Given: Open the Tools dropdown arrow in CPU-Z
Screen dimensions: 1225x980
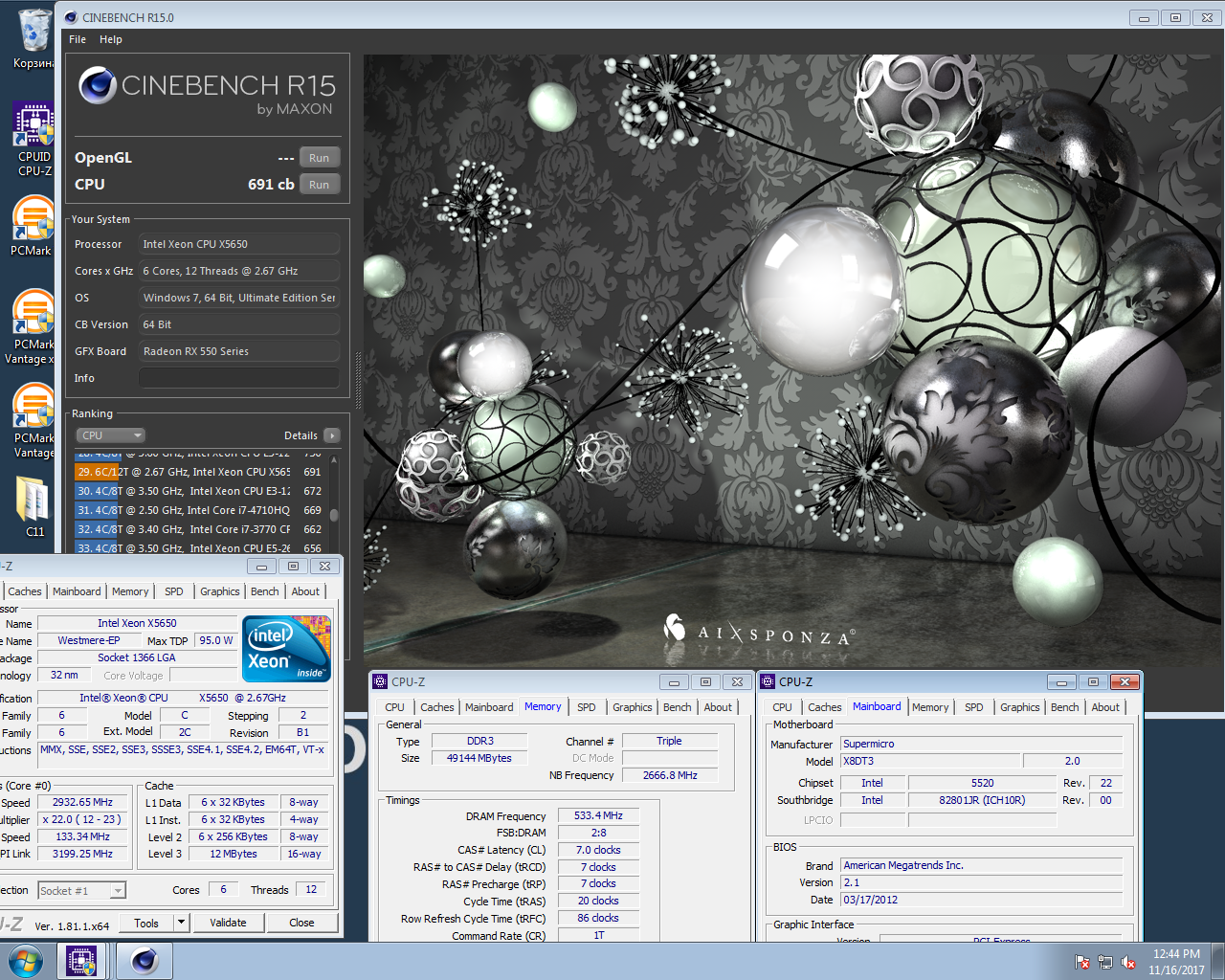Looking at the screenshot, I should [181, 923].
